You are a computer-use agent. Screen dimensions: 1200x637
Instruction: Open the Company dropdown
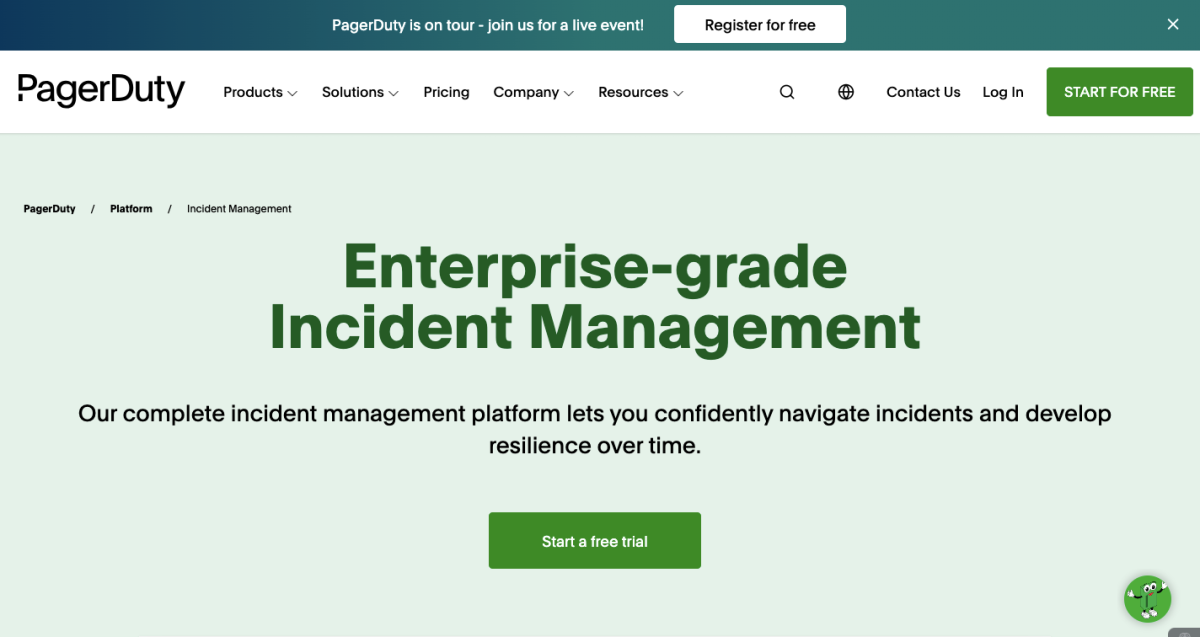pos(533,91)
